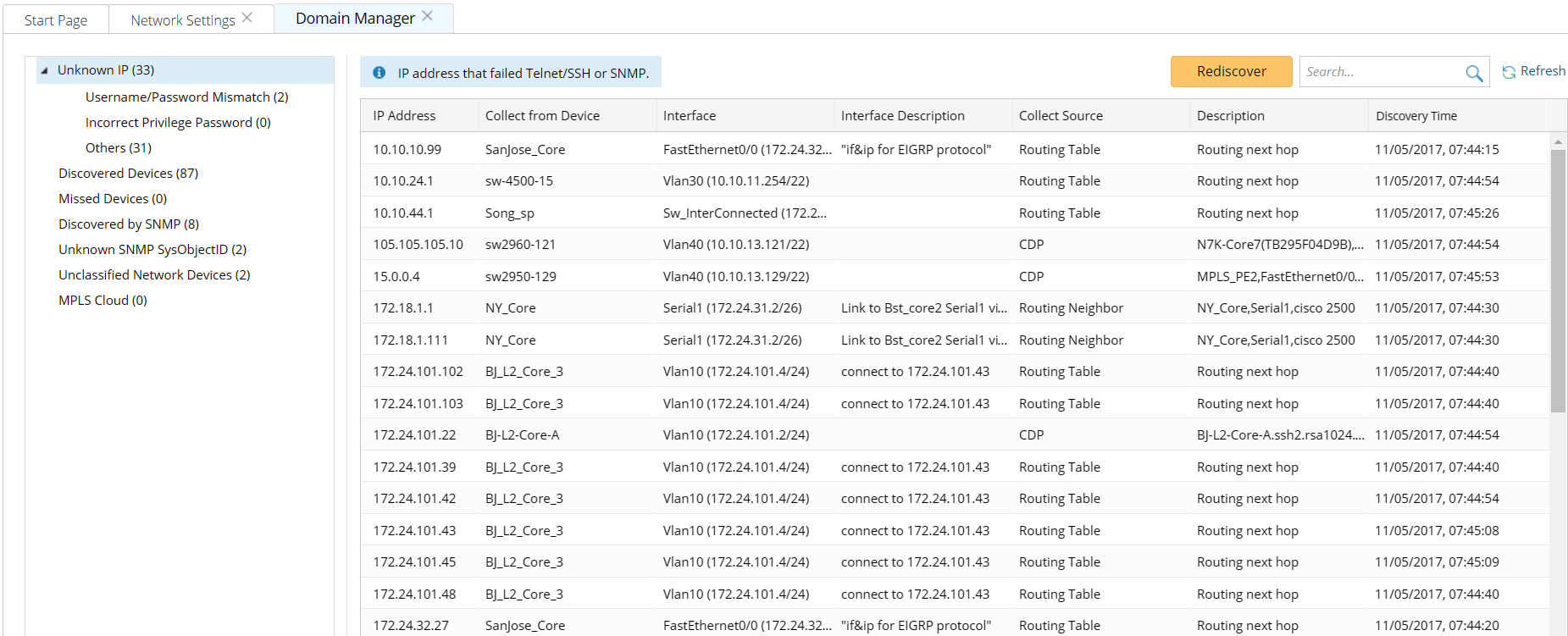Select Unclassified Network Devices (2)
This screenshot has height=636, width=1568.
click(x=154, y=275)
